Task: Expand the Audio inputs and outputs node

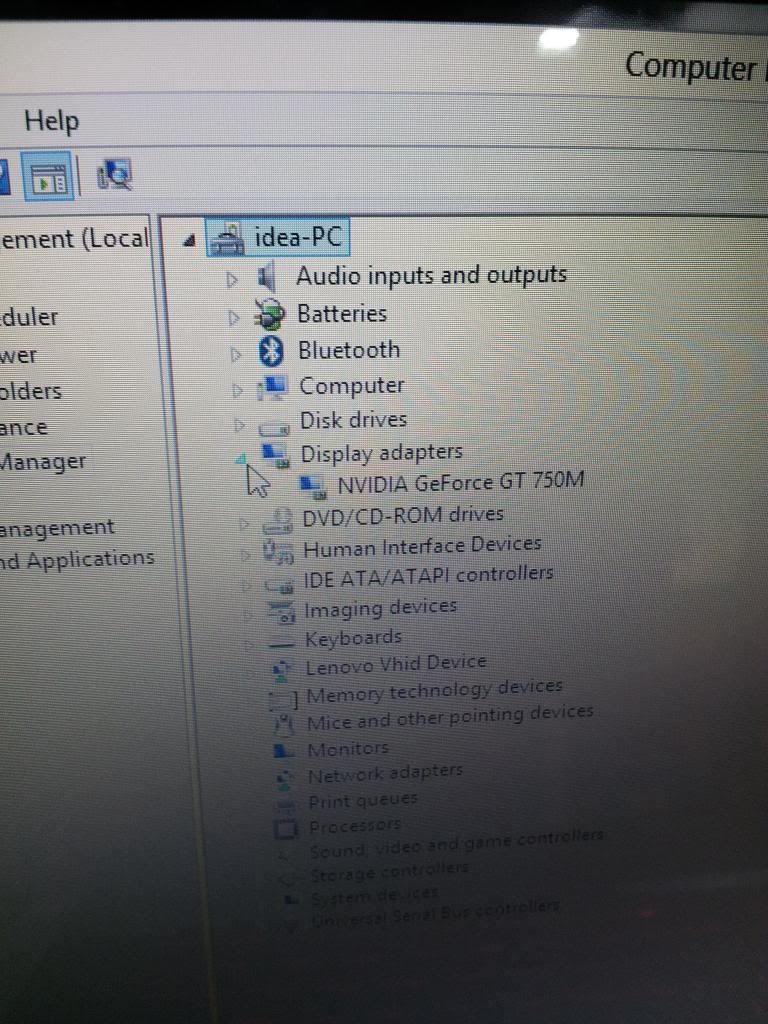Action: click(234, 278)
